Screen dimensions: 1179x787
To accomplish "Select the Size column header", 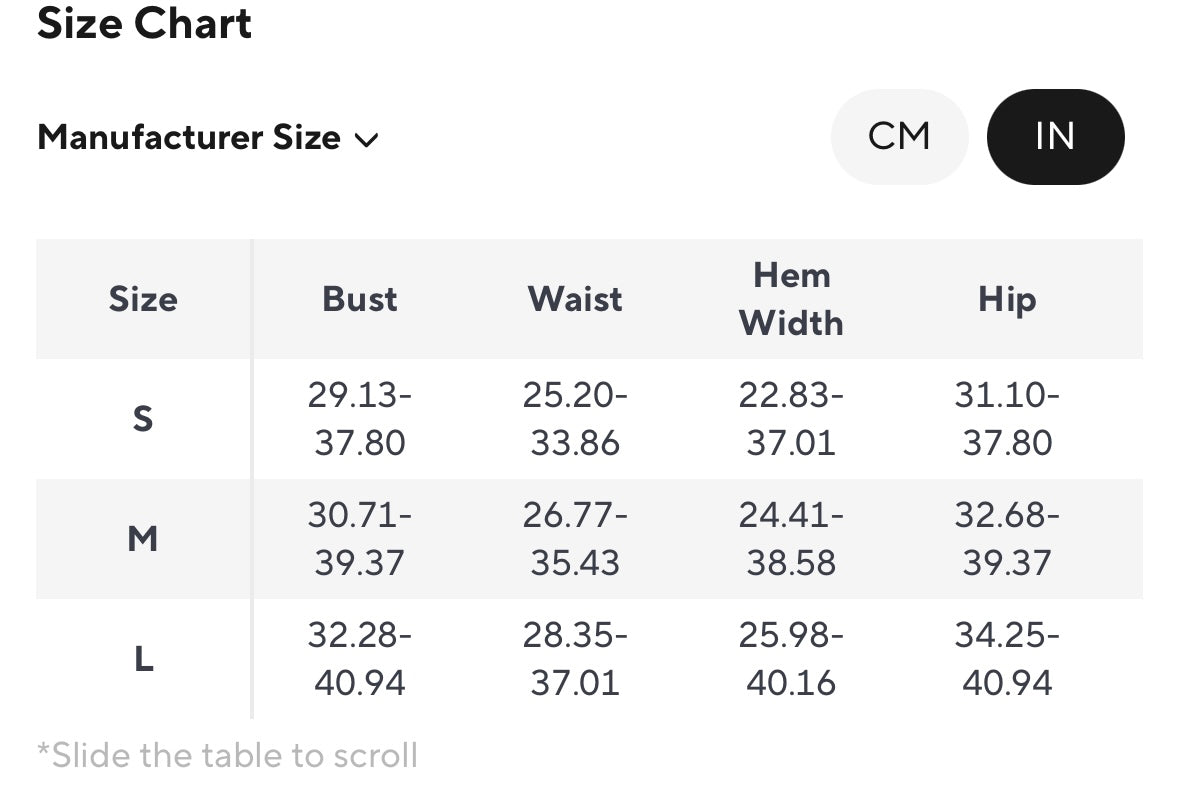I will [143, 299].
